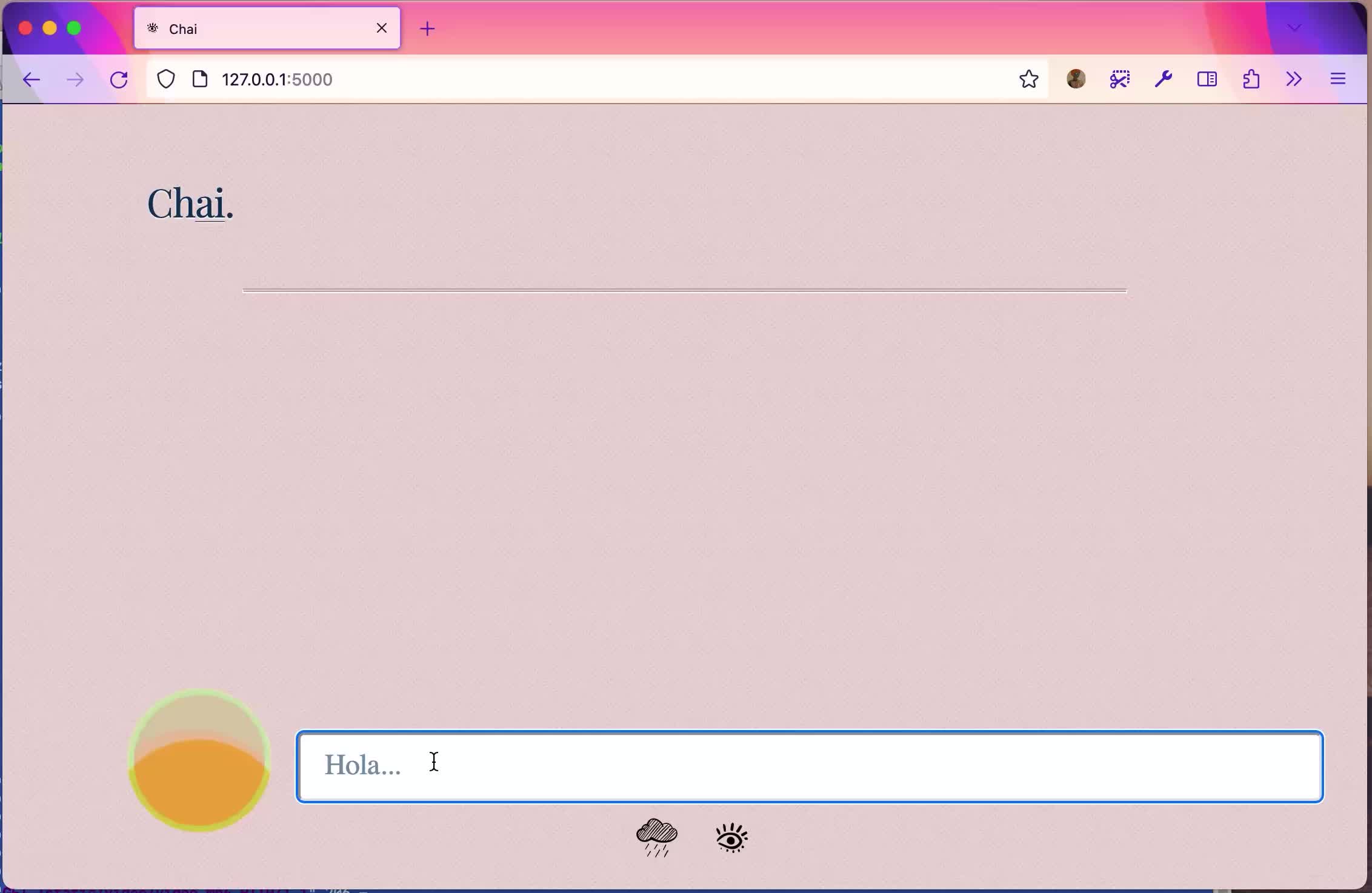Go back with the browser back arrow
The width and height of the screenshot is (1372, 893).
31,79
